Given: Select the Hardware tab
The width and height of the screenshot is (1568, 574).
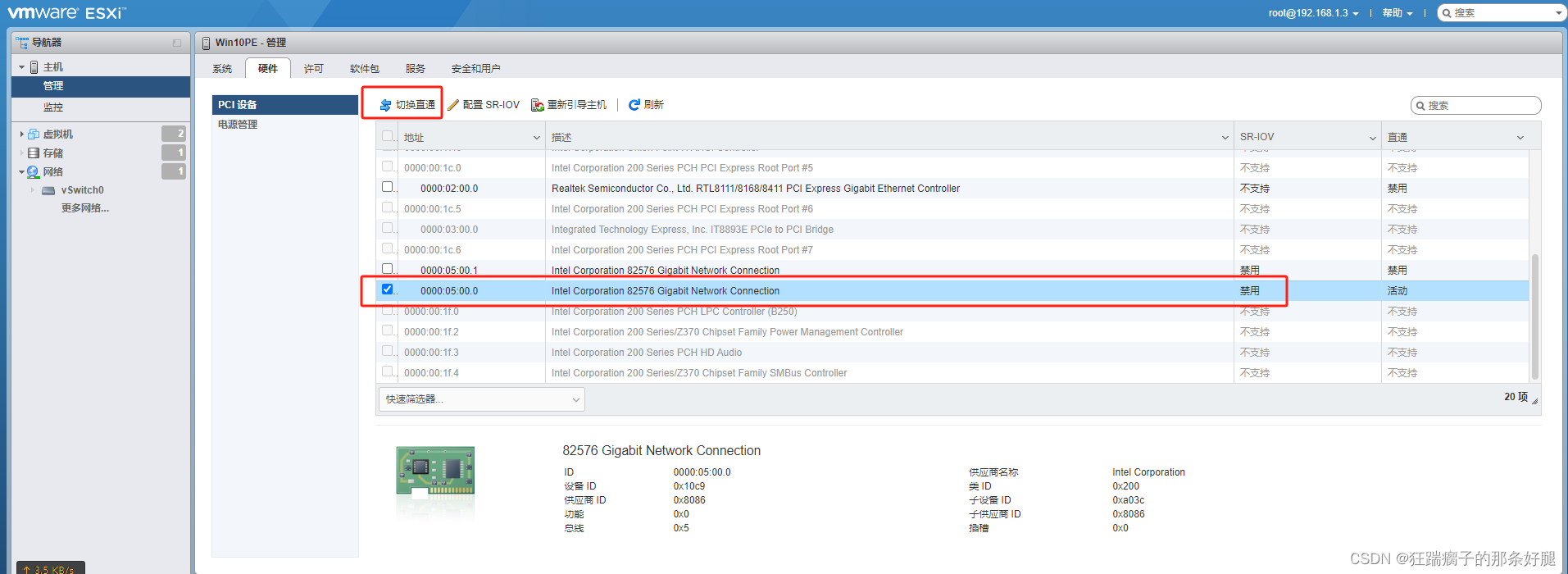Looking at the screenshot, I should (268, 69).
